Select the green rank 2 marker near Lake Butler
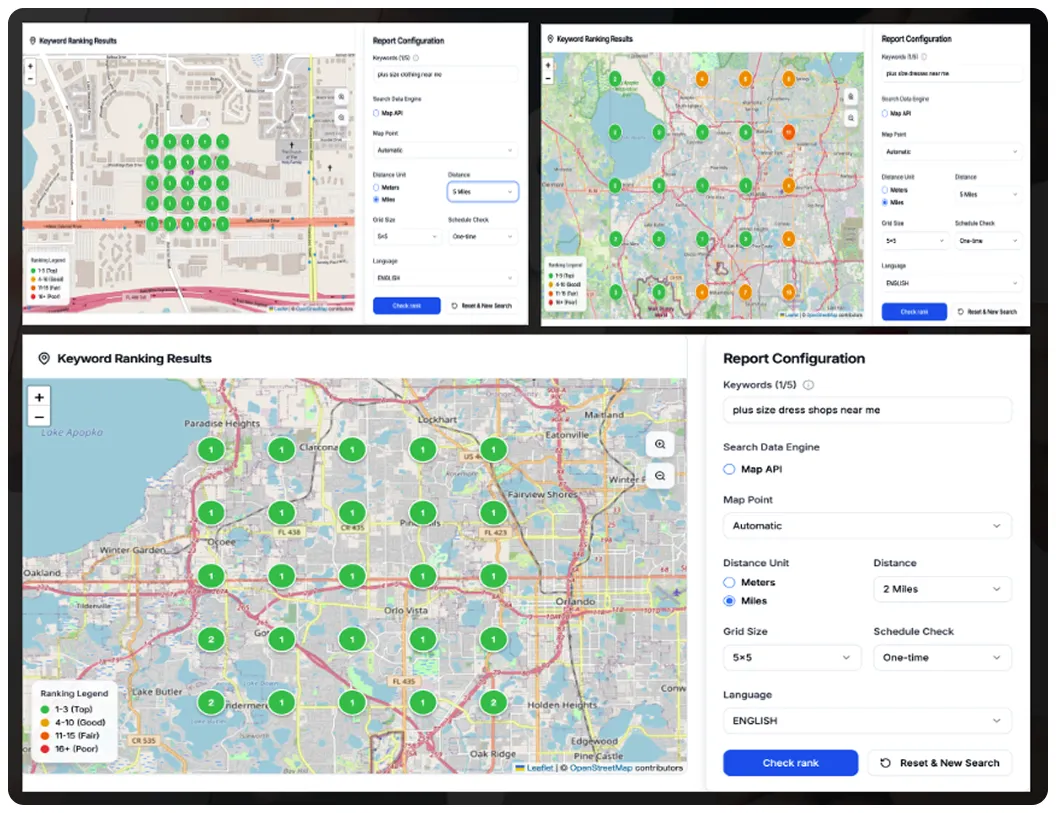 click(x=211, y=702)
